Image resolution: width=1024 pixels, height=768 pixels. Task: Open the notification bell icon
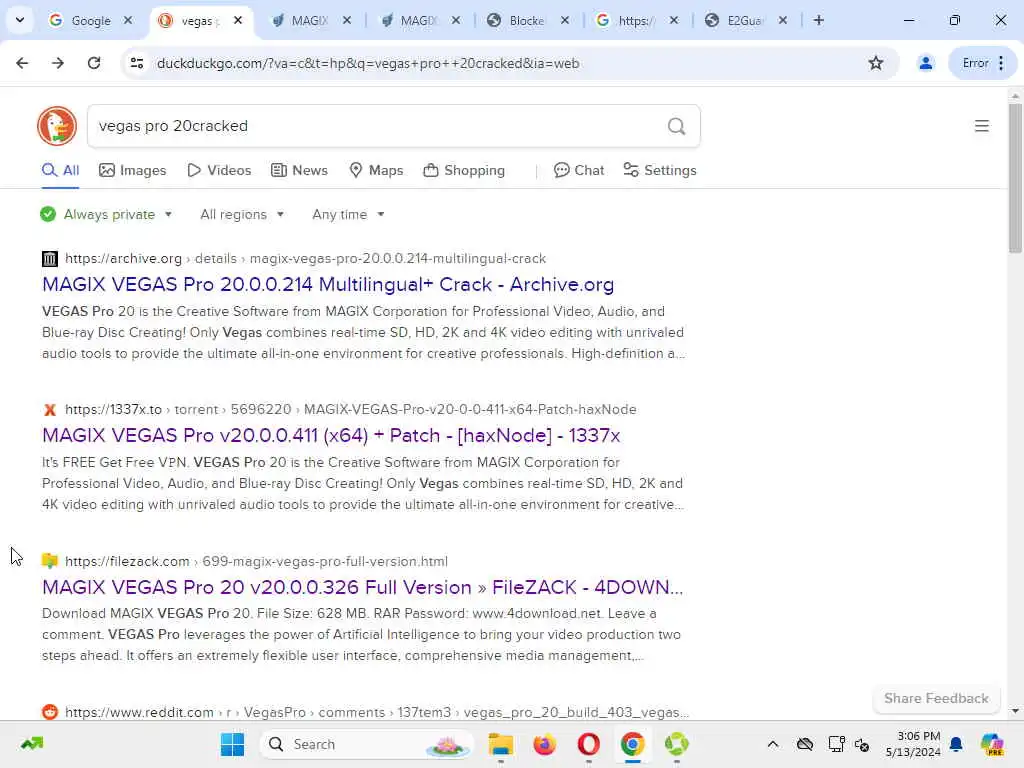coord(956,744)
